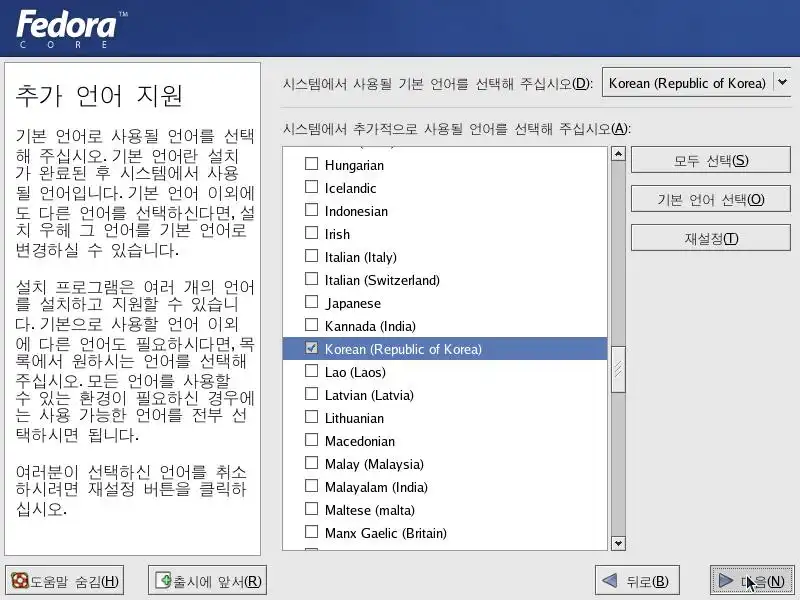Enable the Indonesian language checkbox
Viewport: 800px width, 600px height.
pyautogui.click(x=311, y=210)
